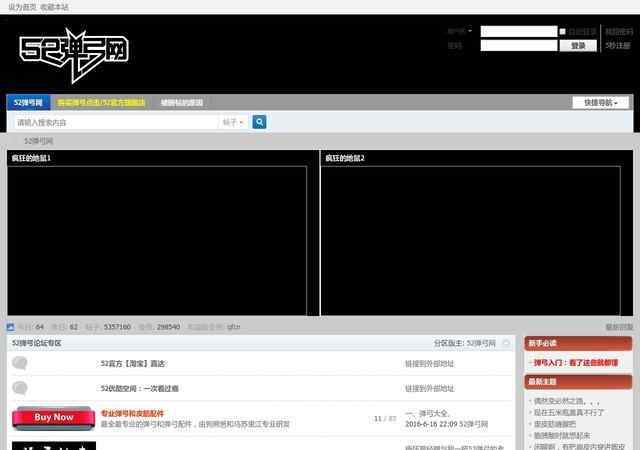Click the chat bubble icon beside 52优酷空间

20,388
